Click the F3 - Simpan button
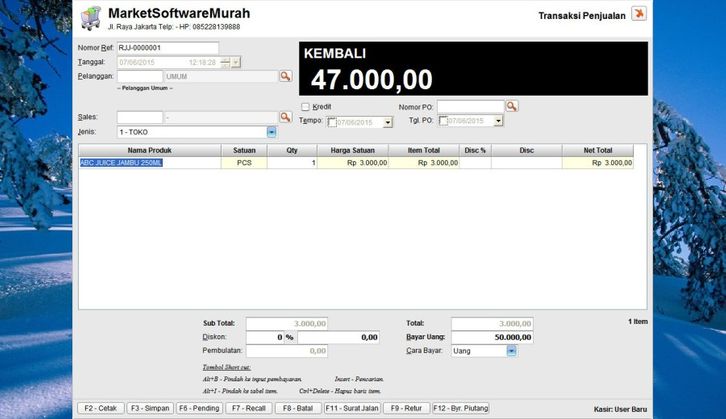 (149, 408)
